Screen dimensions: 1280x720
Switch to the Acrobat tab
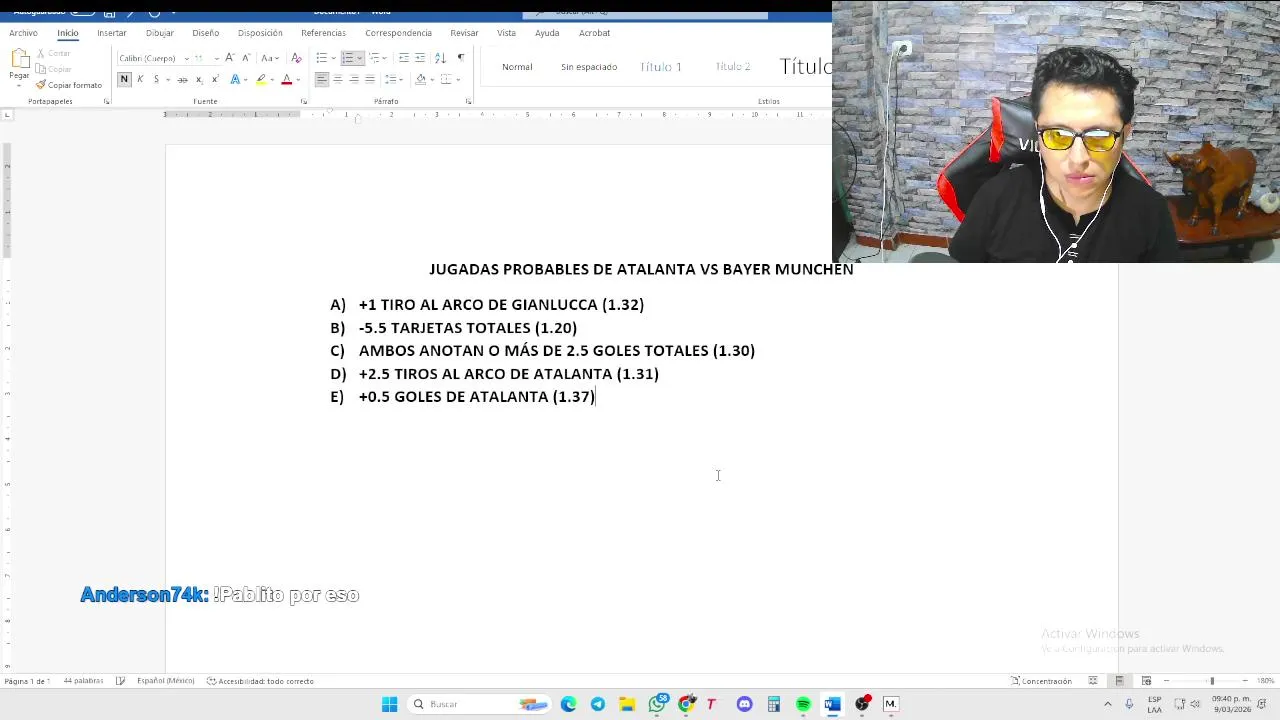pyautogui.click(x=594, y=33)
